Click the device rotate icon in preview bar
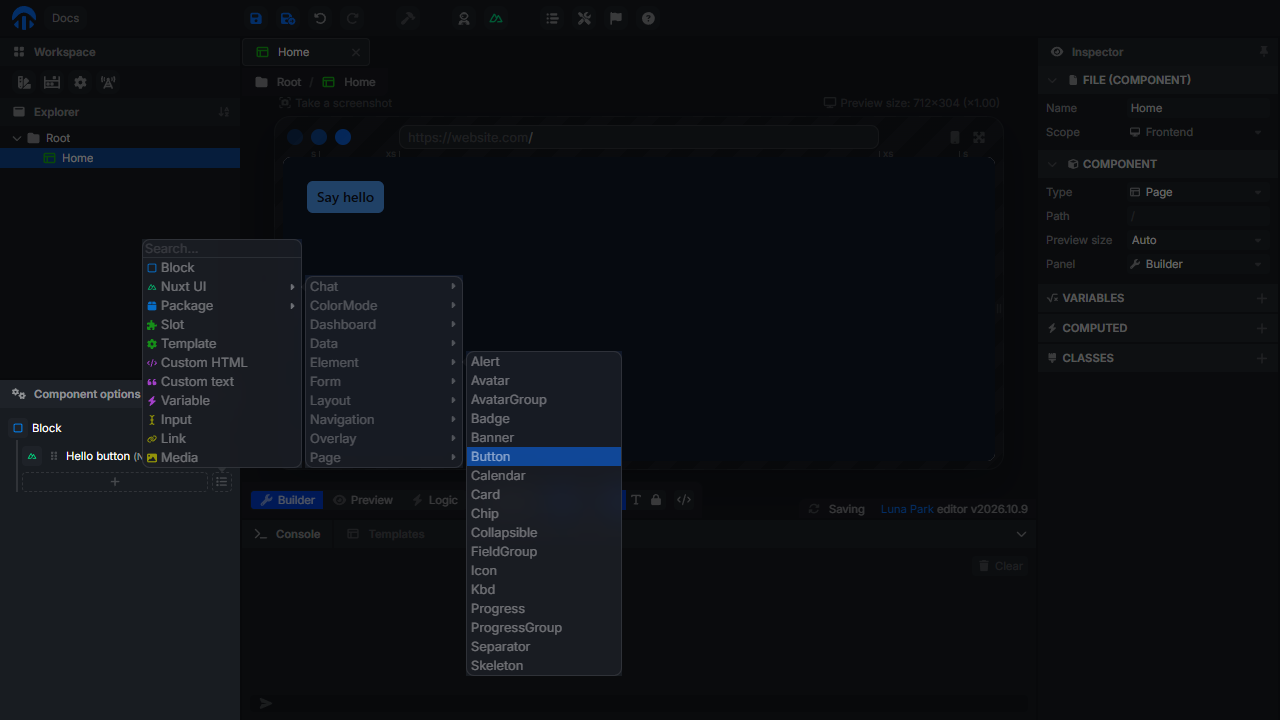Viewport: 1280px width, 720px height. 954,137
